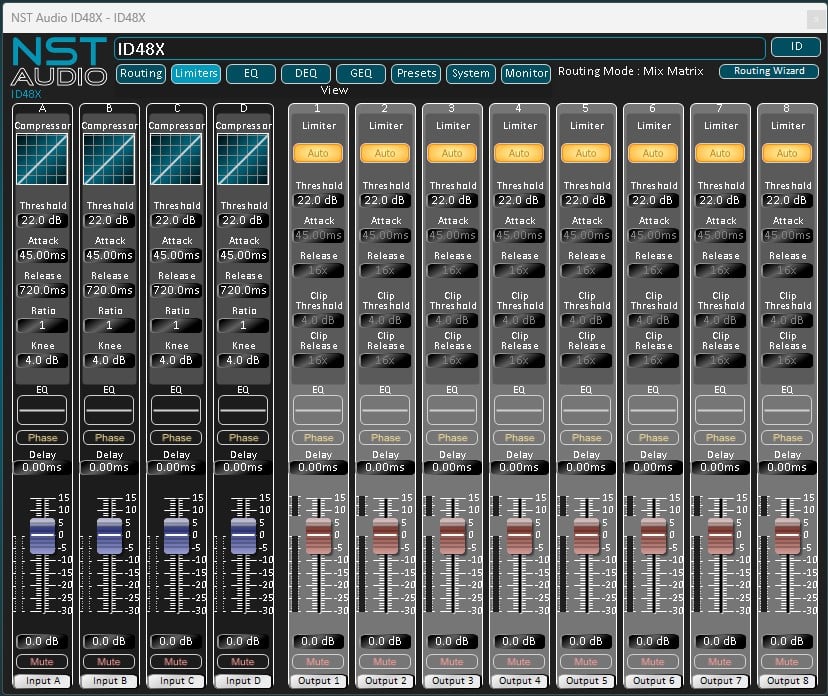Open Input D compressor graph display
828x696 pixels.
243,160
